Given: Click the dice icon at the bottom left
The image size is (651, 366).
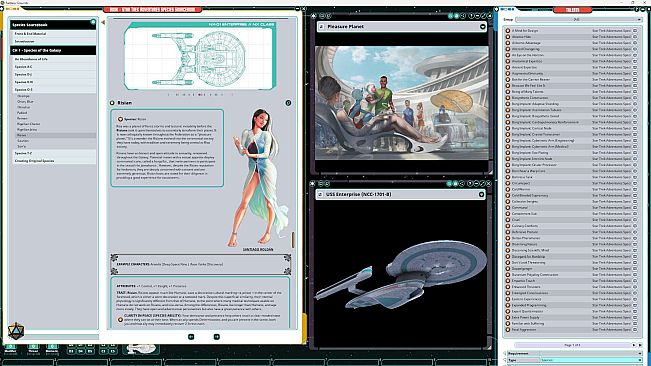Looking at the screenshot, I should tap(16, 331).
